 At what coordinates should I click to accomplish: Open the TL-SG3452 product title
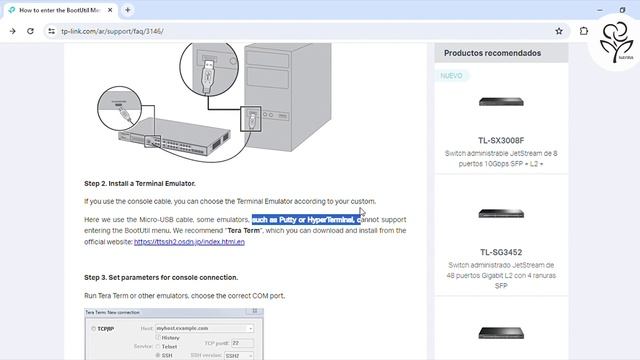pyautogui.click(x=501, y=252)
